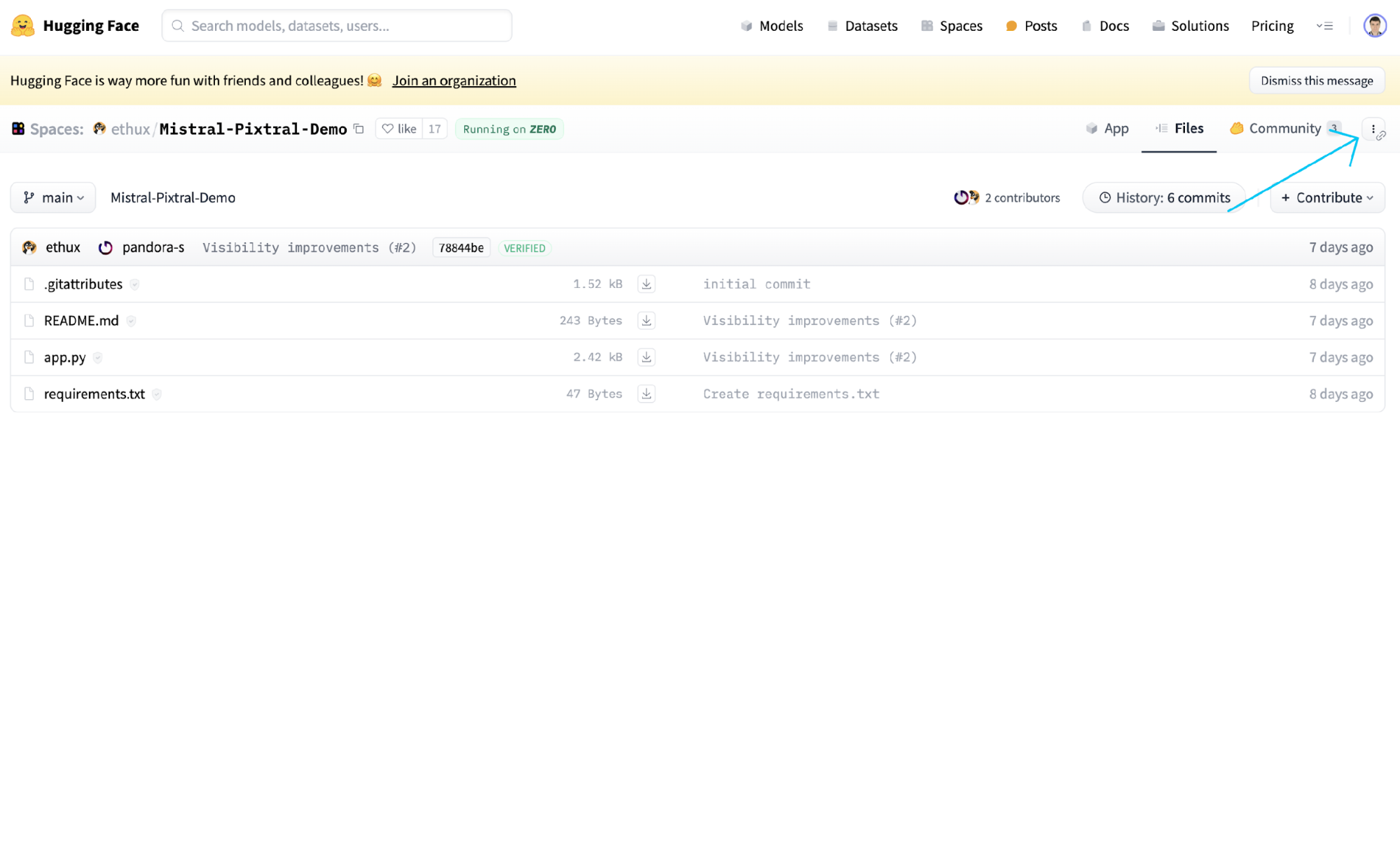The width and height of the screenshot is (1400, 860).
Task: Click the 2.42 kB size of app.py
Action: [597, 357]
